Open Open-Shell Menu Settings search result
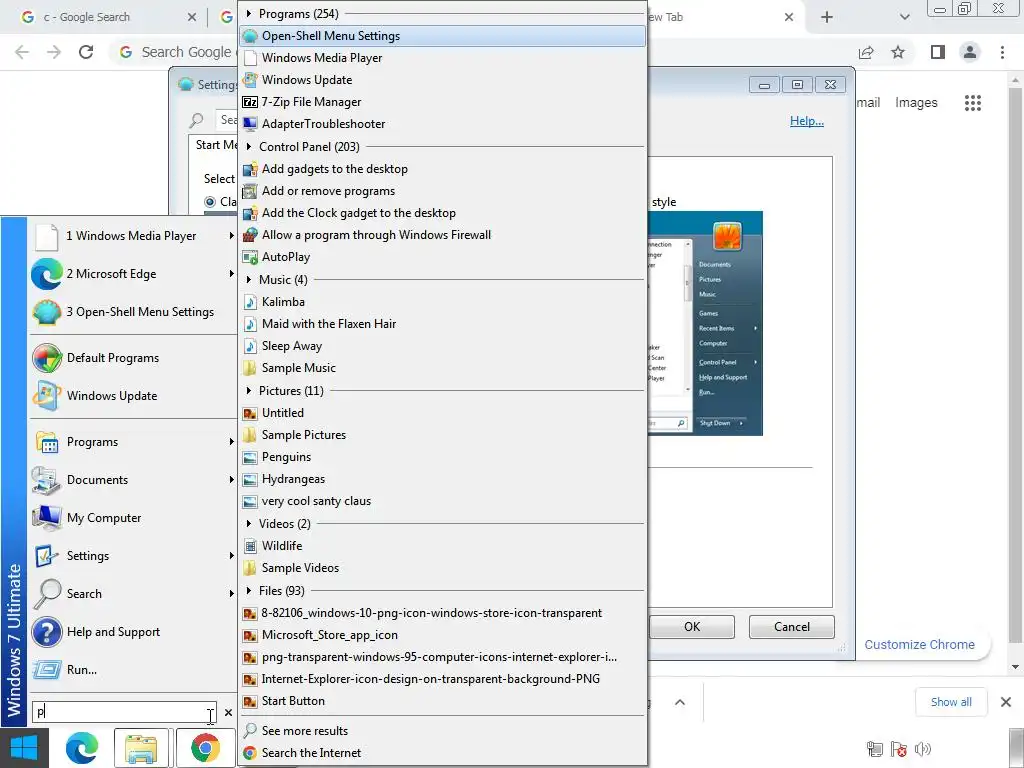The width and height of the screenshot is (1024, 768). pyautogui.click(x=442, y=36)
